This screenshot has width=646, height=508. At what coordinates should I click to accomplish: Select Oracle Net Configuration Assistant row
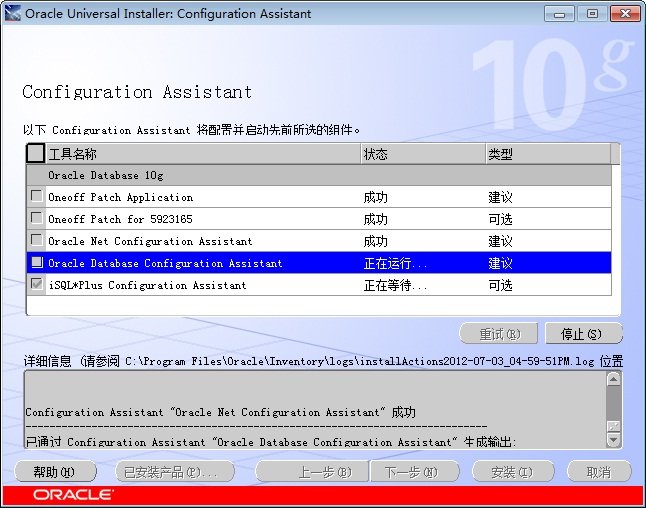(319, 241)
